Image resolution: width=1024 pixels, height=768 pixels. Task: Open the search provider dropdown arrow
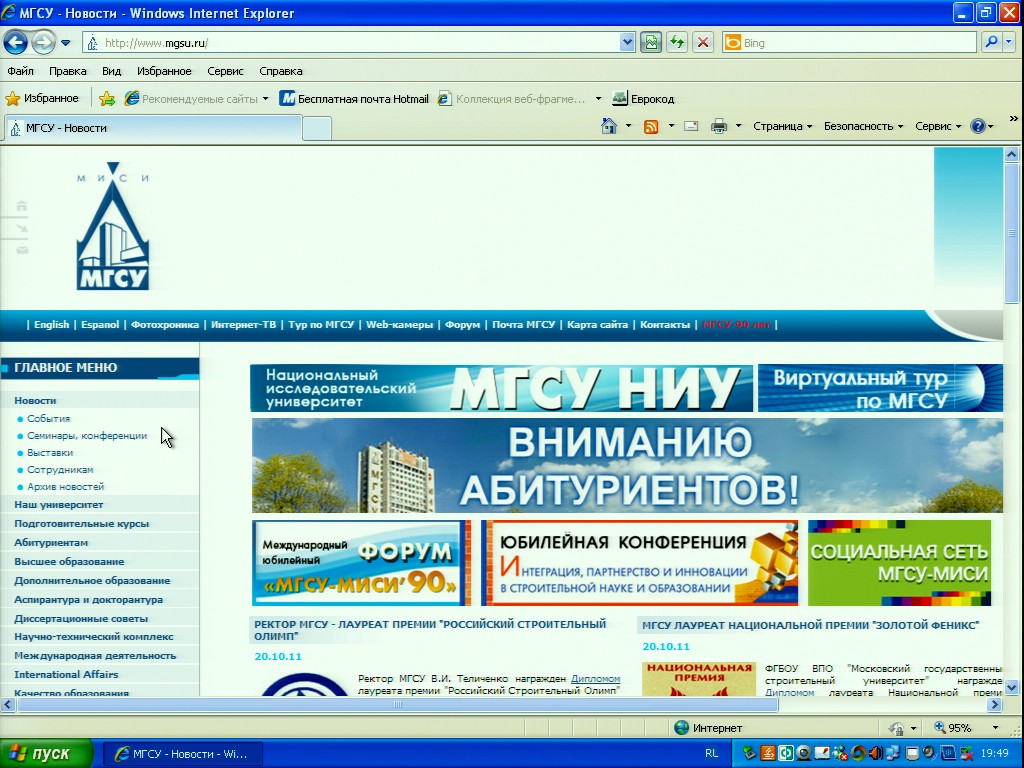click(x=1008, y=42)
